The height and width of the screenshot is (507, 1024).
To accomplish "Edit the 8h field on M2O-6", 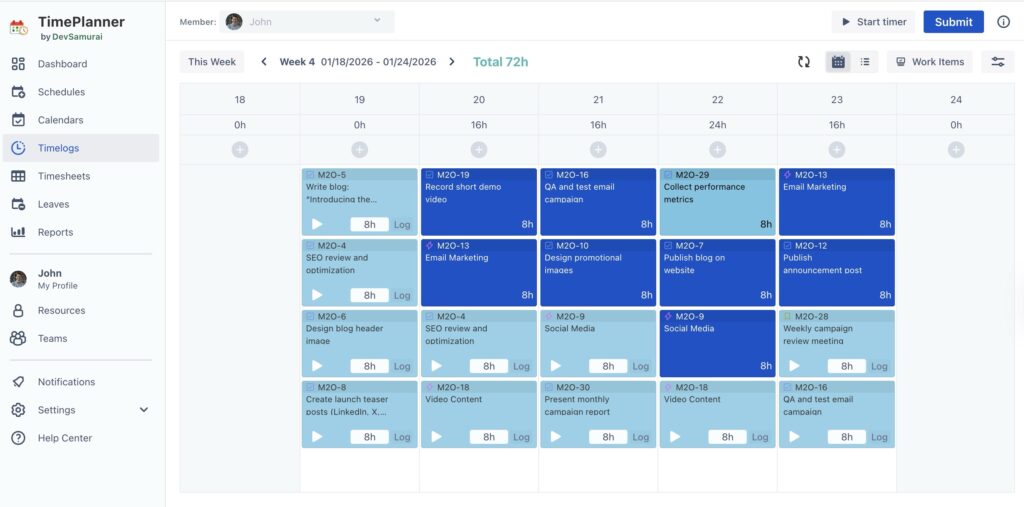I will coord(369,366).
